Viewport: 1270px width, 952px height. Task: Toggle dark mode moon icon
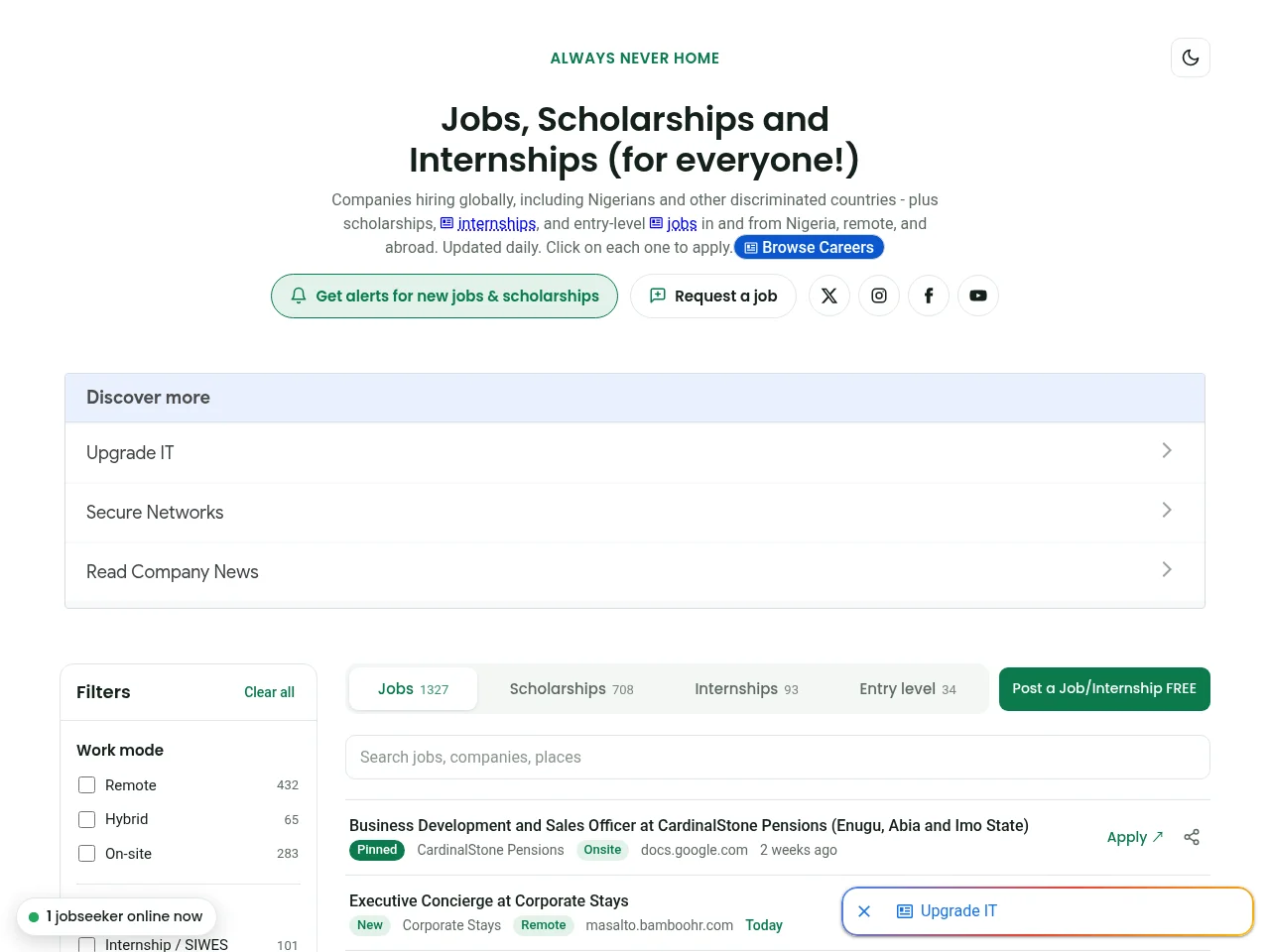[1191, 58]
